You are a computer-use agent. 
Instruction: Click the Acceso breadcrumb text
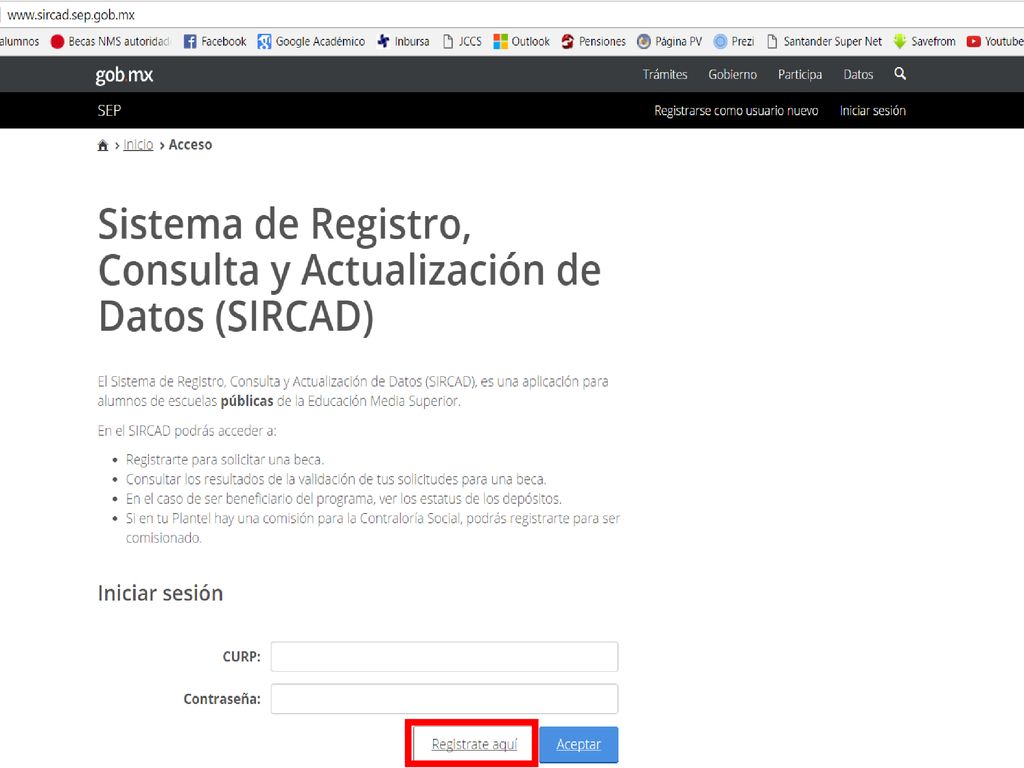[x=191, y=144]
